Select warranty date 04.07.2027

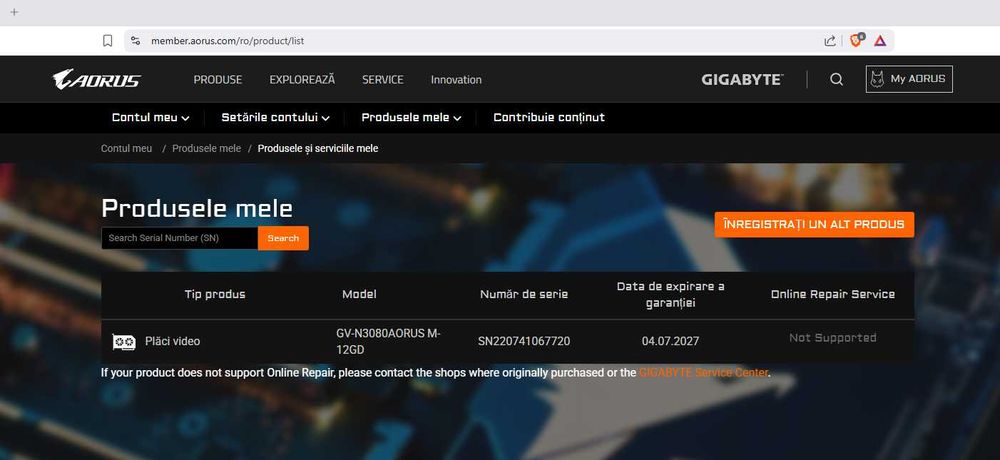click(x=670, y=342)
